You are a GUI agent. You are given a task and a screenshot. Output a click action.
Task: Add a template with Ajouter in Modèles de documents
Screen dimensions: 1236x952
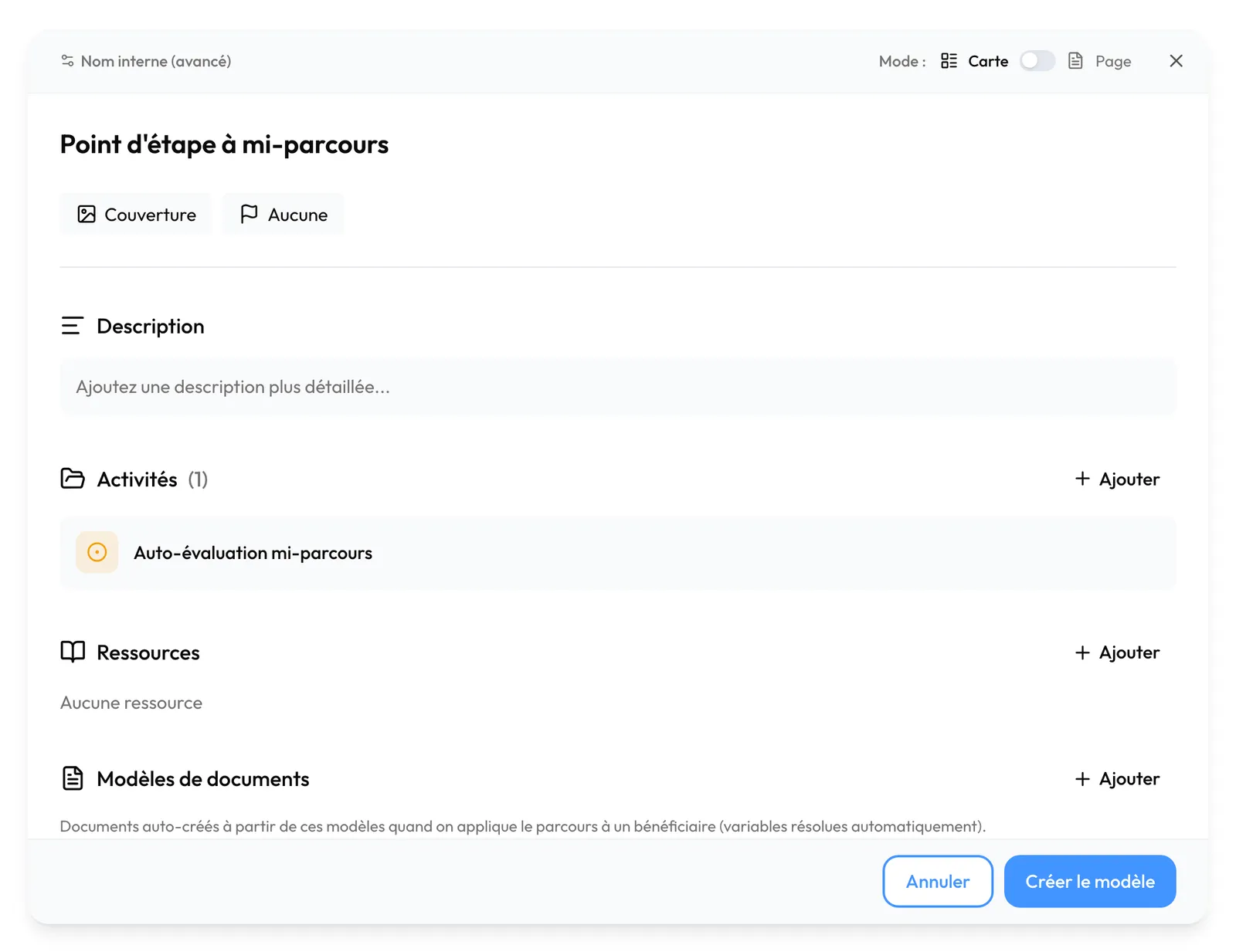pos(1117,779)
